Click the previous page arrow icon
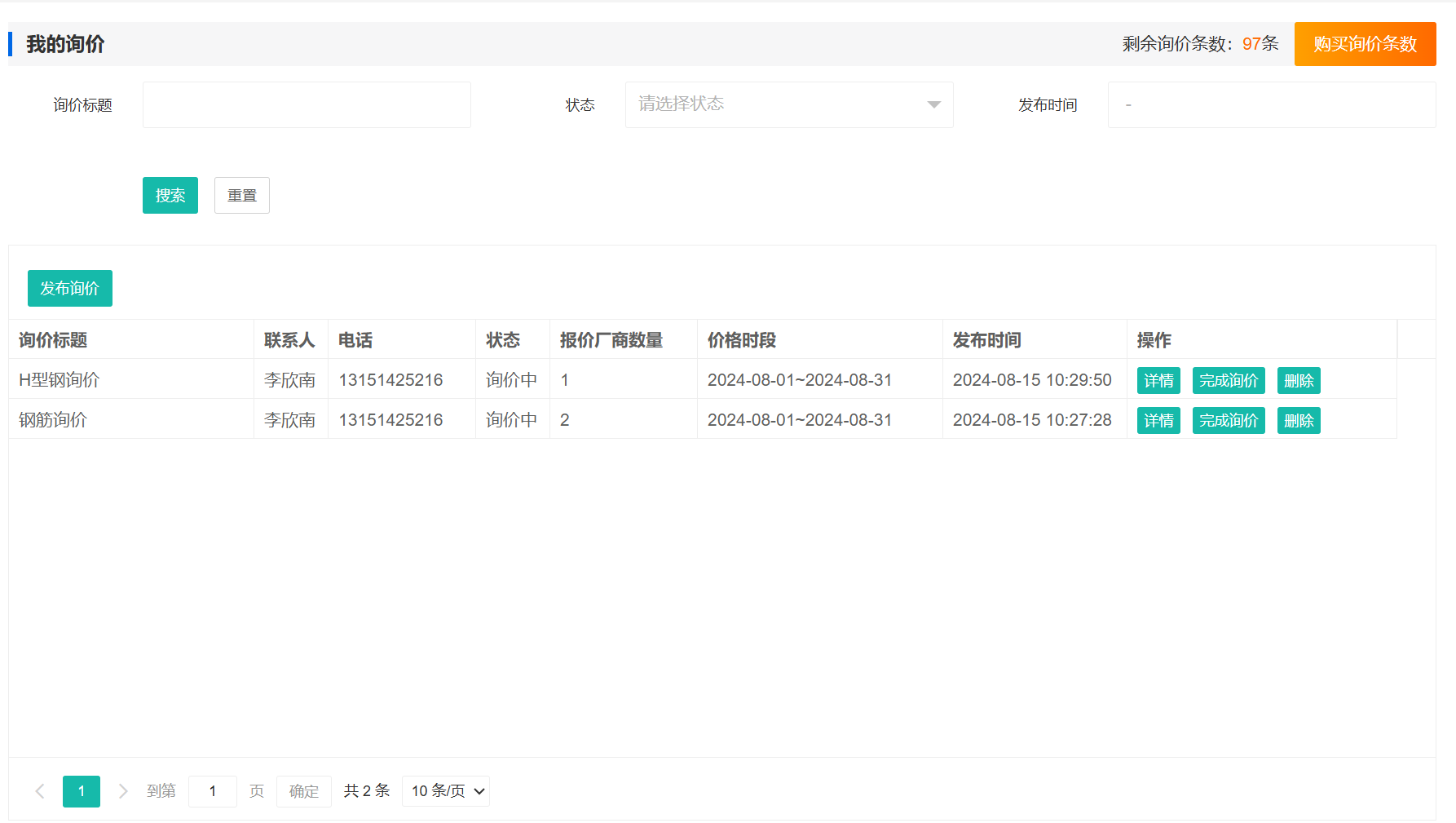1456x823 pixels. [x=40, y=791]
